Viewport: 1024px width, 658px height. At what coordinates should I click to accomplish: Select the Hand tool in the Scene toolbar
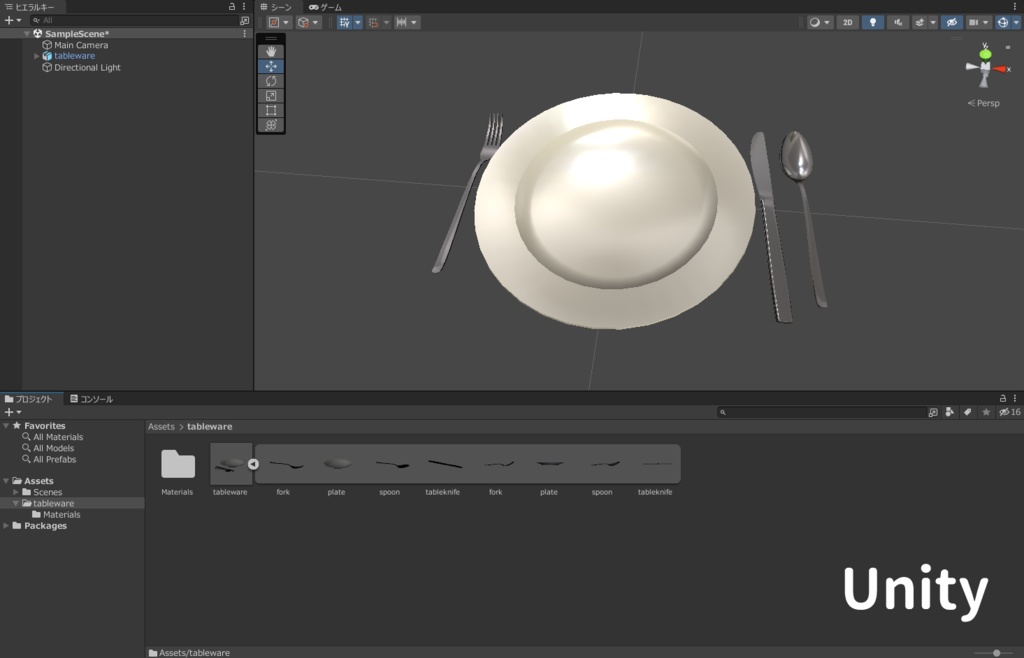point(270,50)
